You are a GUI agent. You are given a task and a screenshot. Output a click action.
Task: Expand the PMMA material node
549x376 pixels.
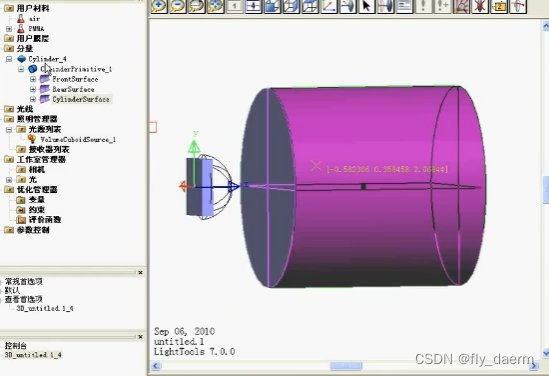[9, 29]
